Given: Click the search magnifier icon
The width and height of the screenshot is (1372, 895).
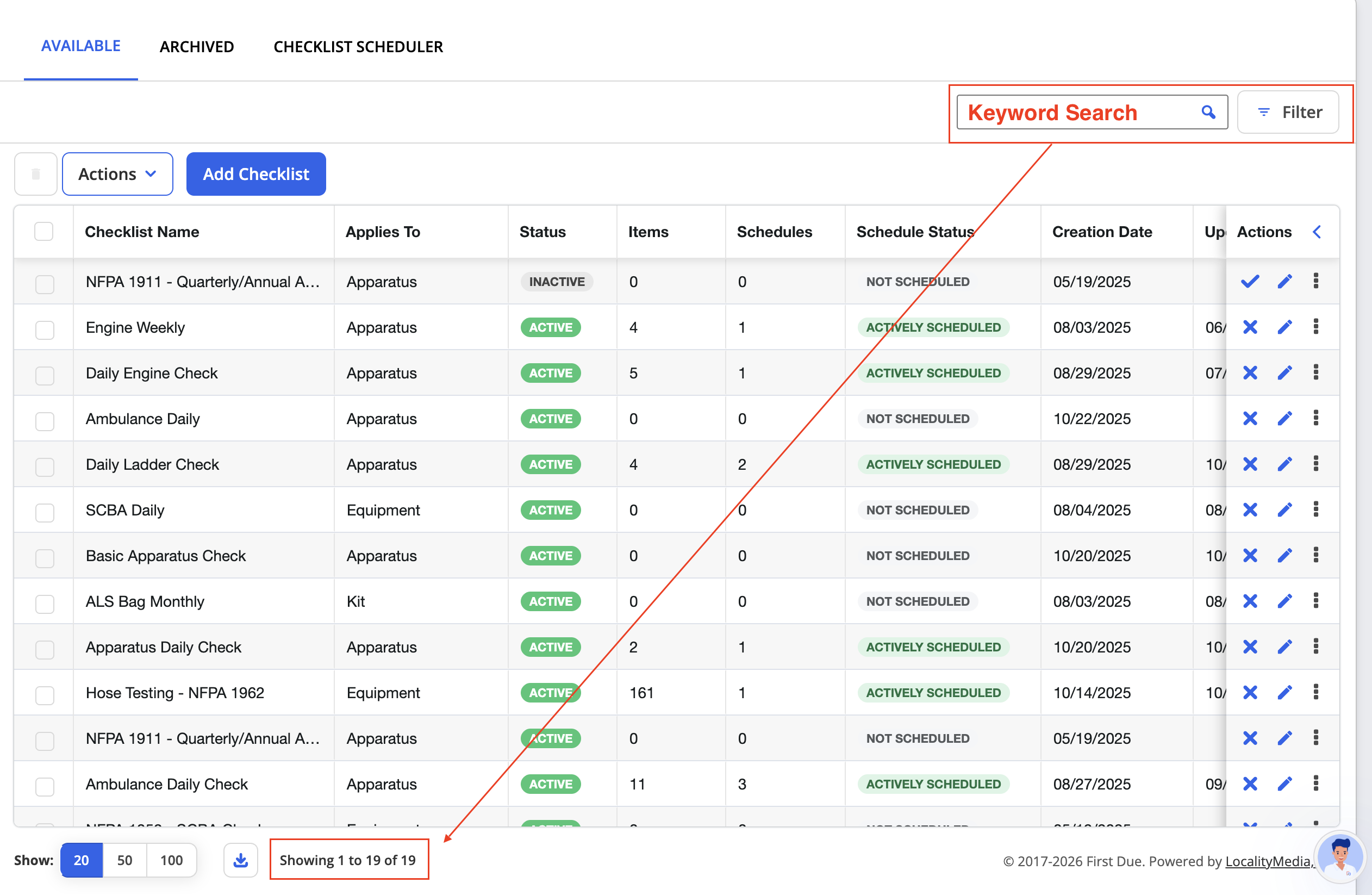Looking at the screenshot, I should pyautogui.click(x=1208, y=112).
